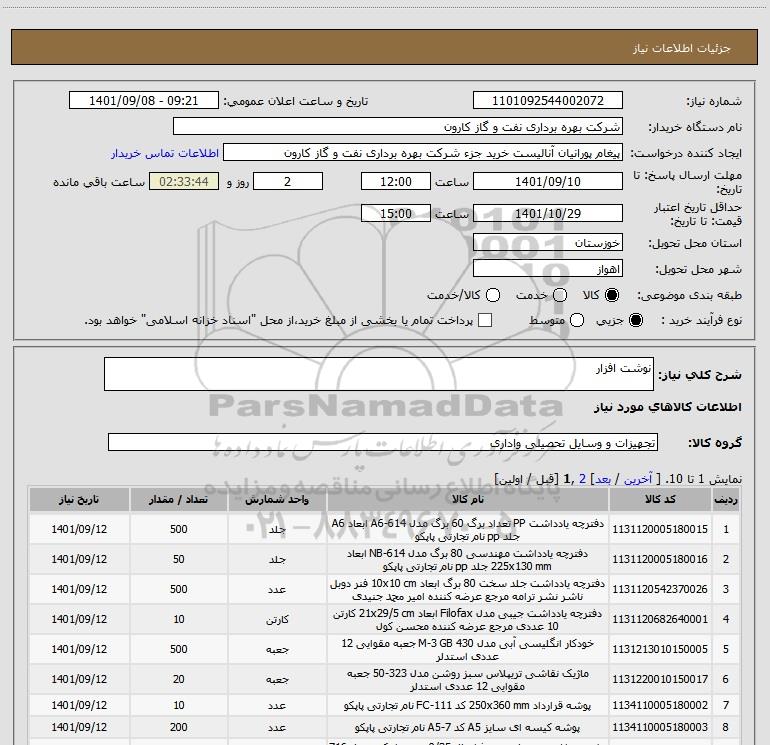Click the delivery province field خوزستان
The height and width of the screenshot is (745, 770).
click(x=548, y=242)
